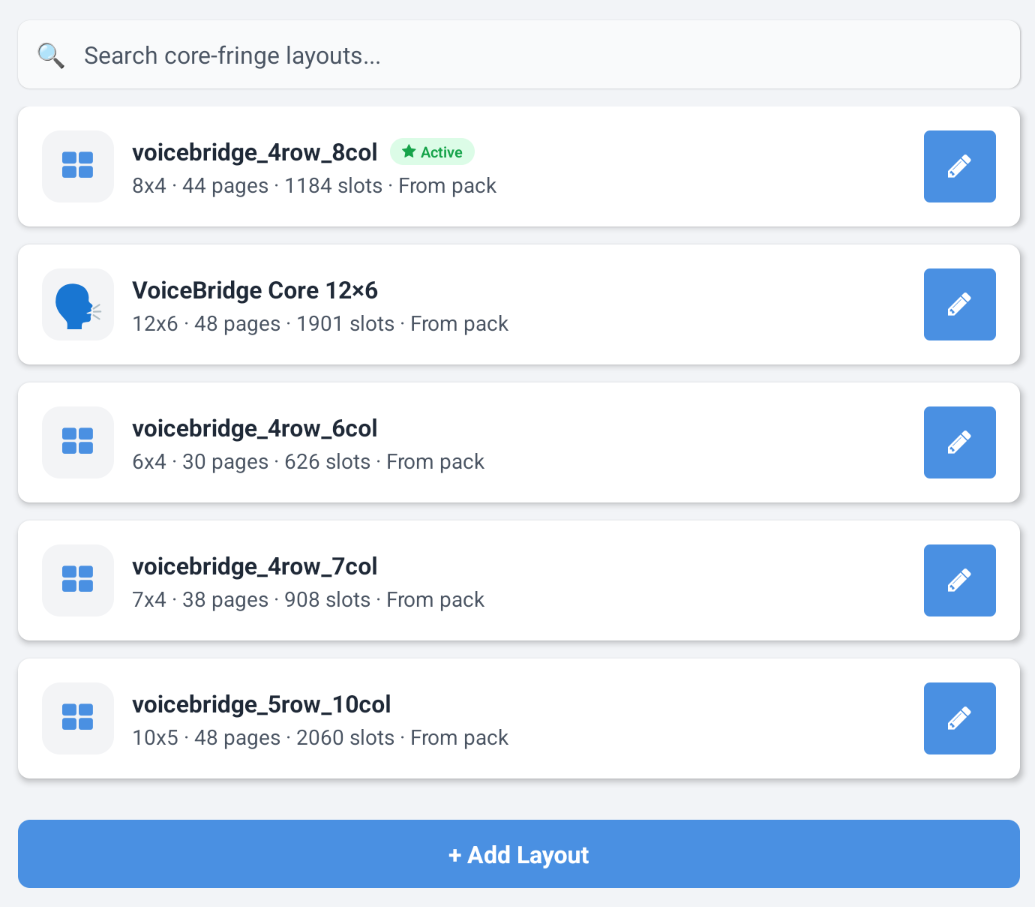Open editor for voicebridge_4row_7col
This screenshot has width=1035, height=907.
pyautogui.click(x=959, y=580)
